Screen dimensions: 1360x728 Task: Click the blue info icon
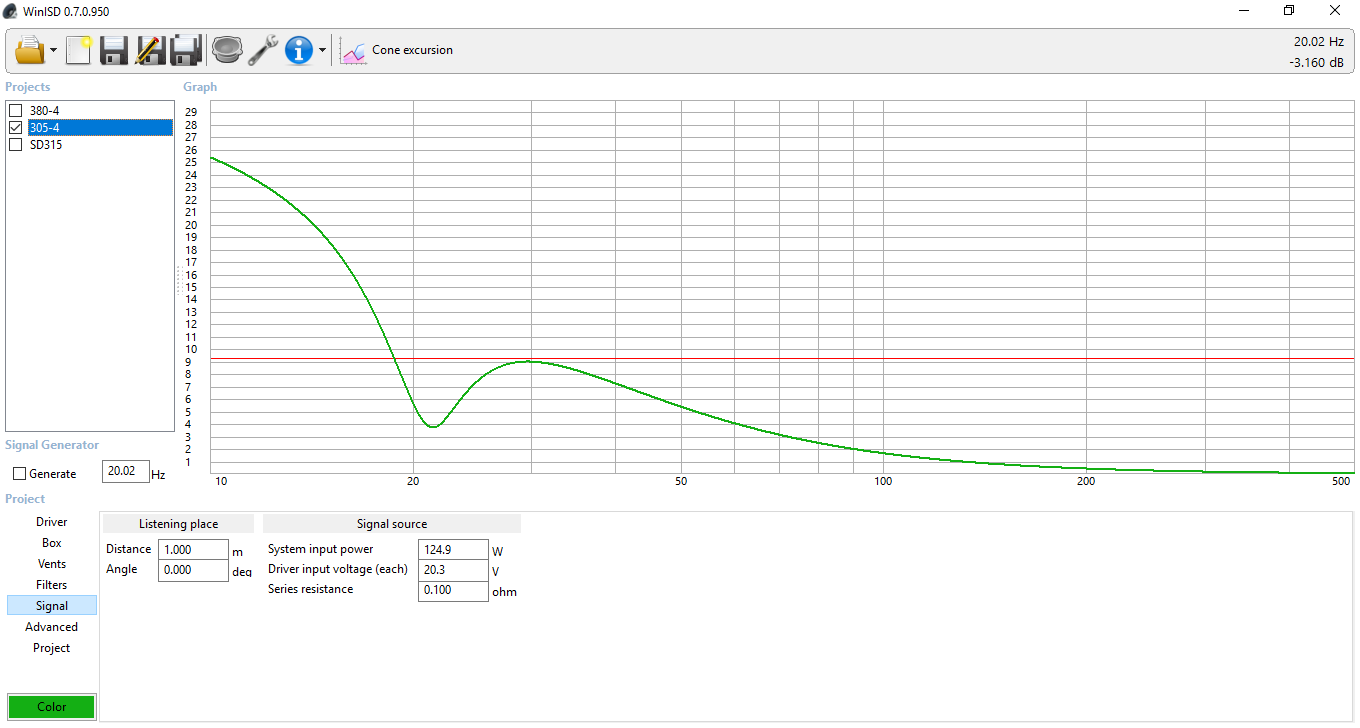pyautogui.click(x=299, y=50)
